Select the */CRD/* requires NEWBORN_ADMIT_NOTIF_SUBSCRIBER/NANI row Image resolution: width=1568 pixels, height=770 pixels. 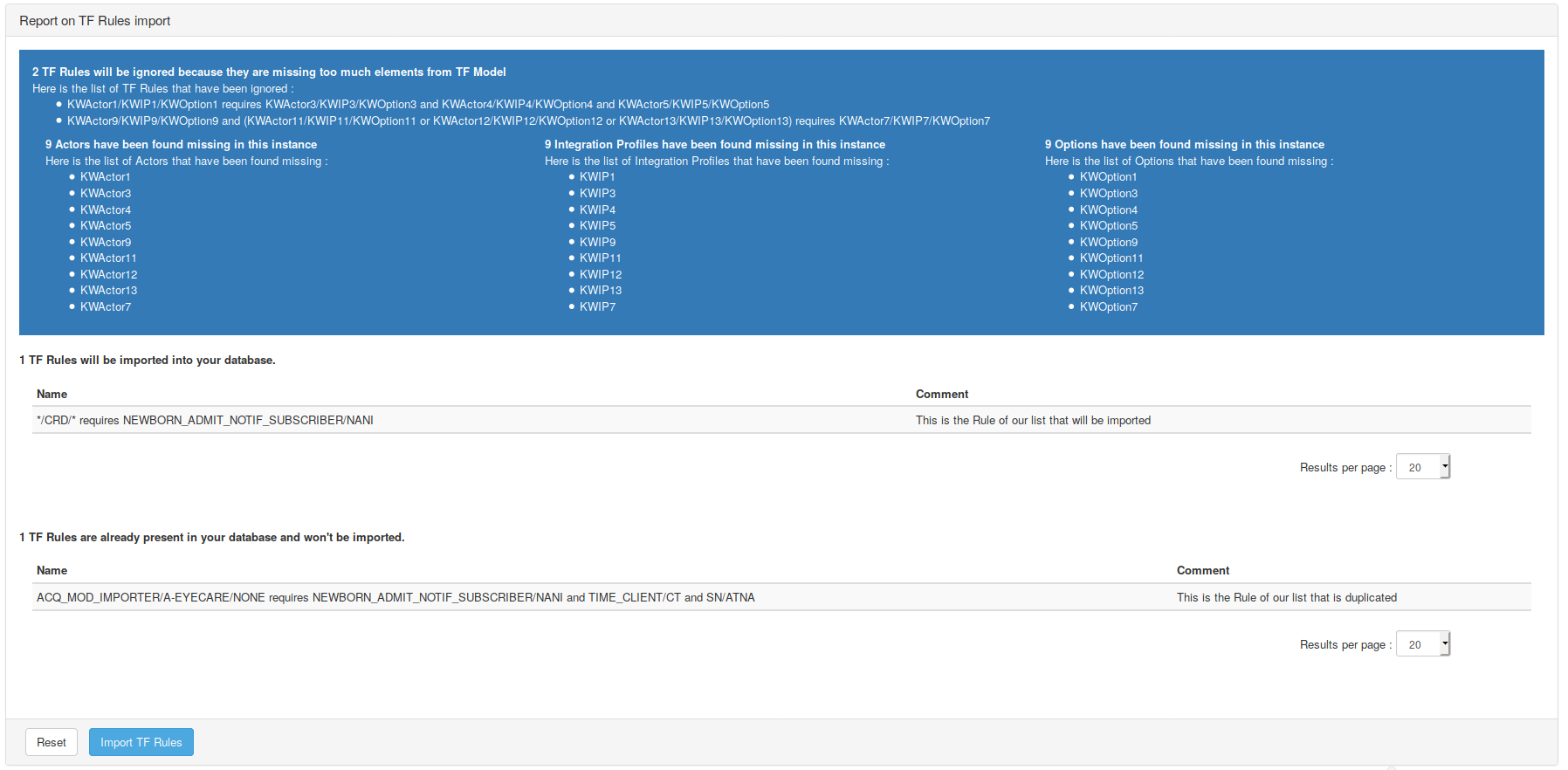click(205, 420)
